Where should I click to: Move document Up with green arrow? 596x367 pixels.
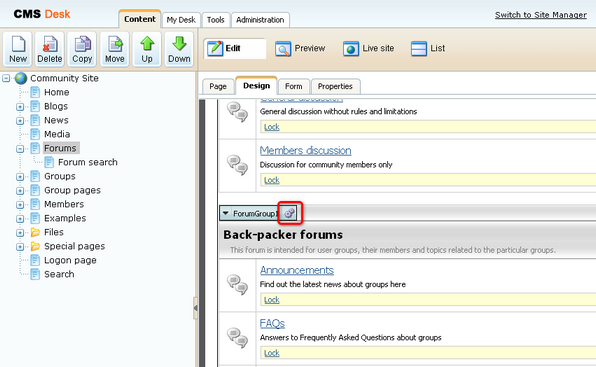[x=147, y=49]
